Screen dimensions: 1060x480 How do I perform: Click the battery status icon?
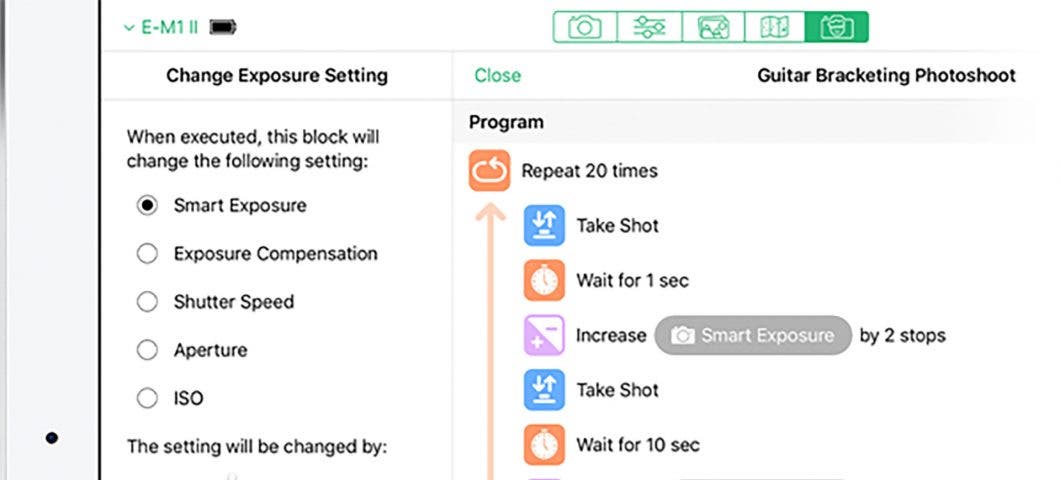click(x=223, y=28)
